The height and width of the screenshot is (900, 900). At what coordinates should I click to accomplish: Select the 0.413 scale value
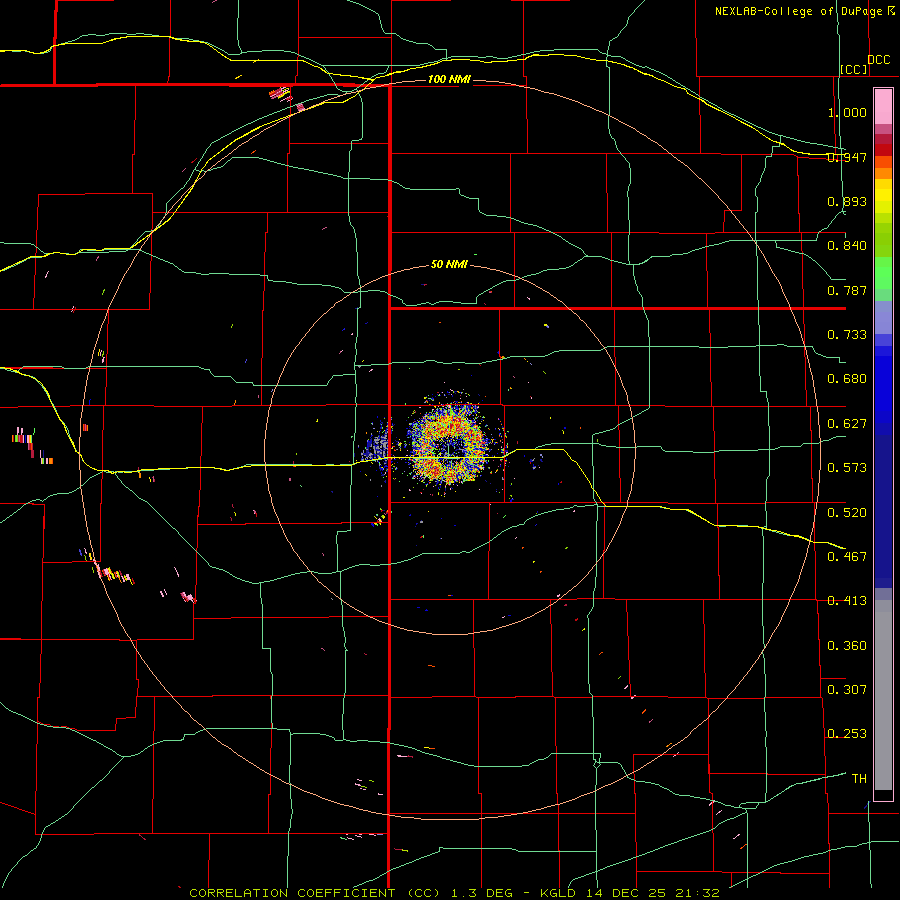coord(847,601)
